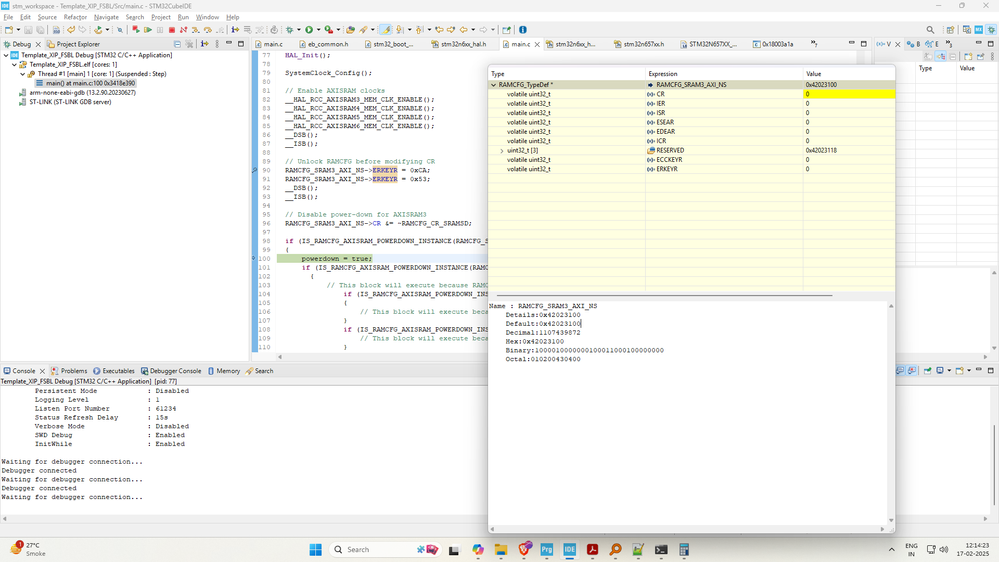
Task: Click the Suspend debug icon
Action: point(160,30)
